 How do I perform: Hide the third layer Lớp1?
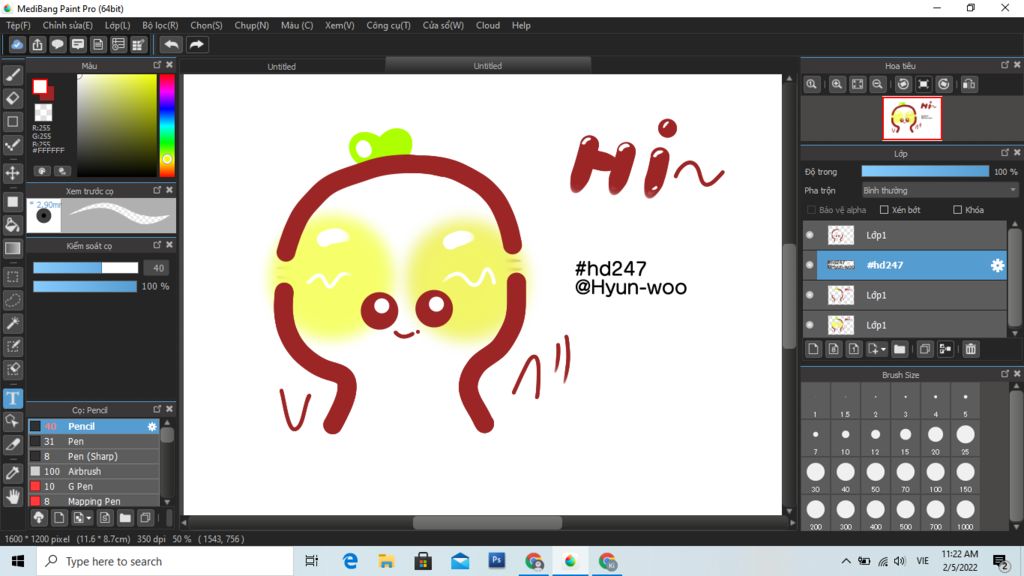pos(810,295)
